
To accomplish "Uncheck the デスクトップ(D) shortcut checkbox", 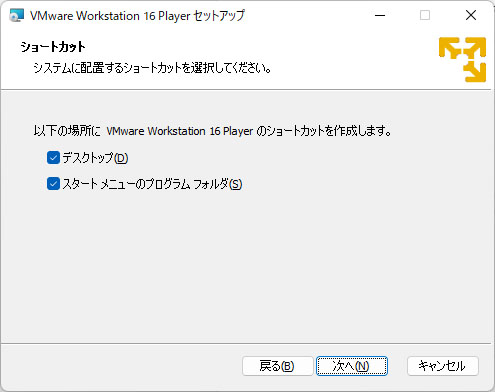I will click(x=53, y=158).
